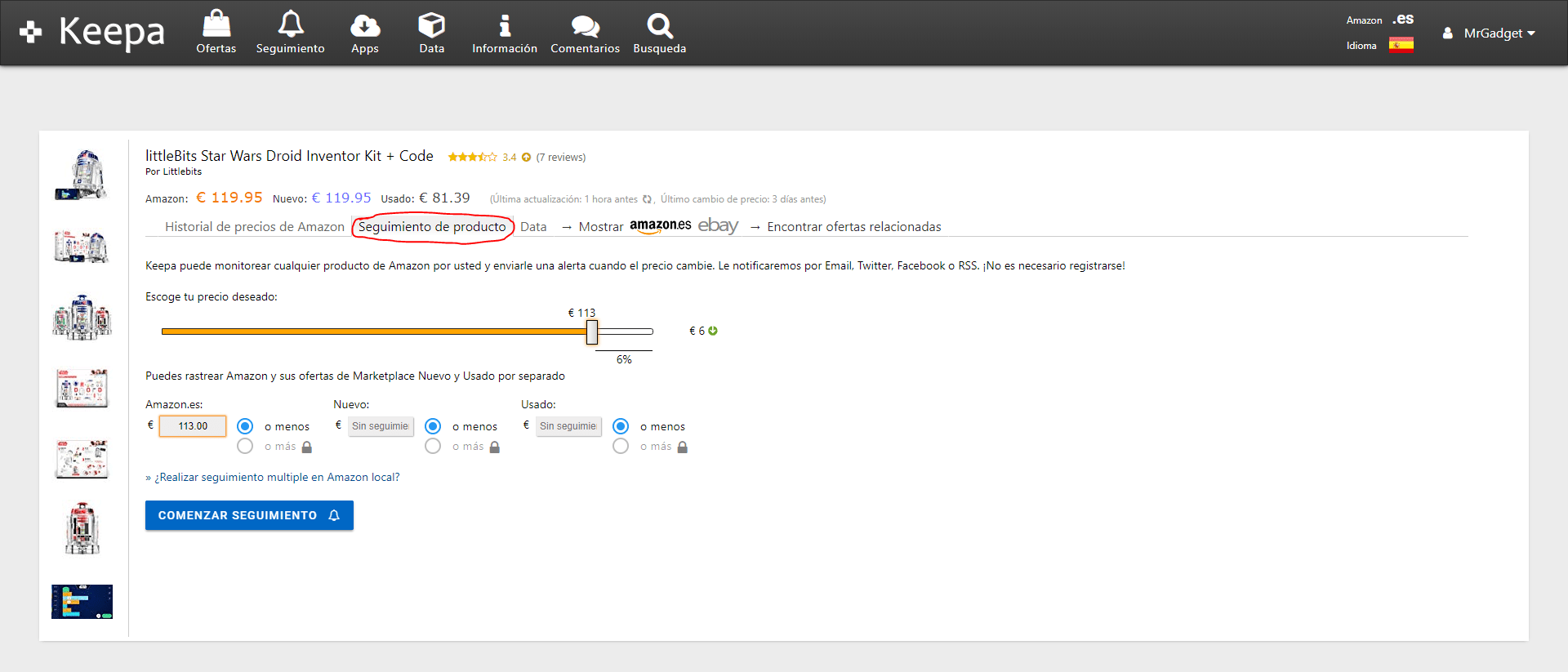The image size is (1568, 672).
Task: Select Amazon.es 'o más' radio button
Action: [x=245, y=446]
